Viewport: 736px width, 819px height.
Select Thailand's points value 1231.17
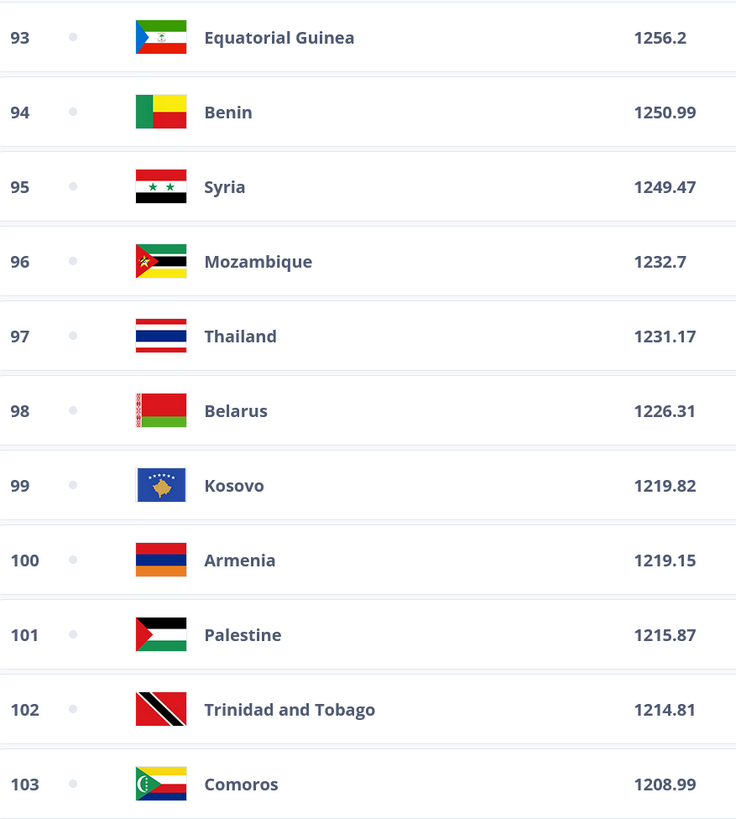665,337
